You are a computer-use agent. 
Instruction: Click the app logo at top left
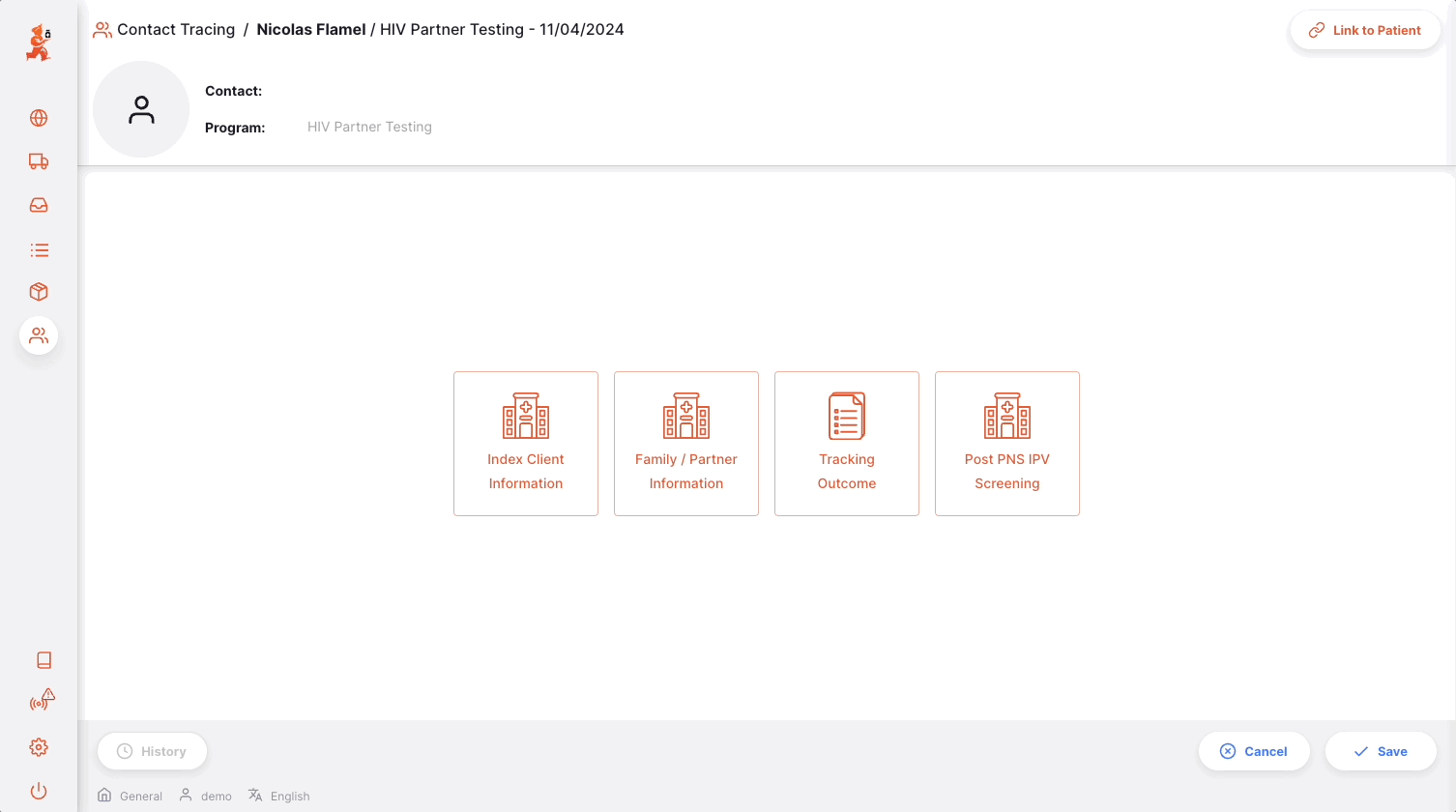pos(39,43)
